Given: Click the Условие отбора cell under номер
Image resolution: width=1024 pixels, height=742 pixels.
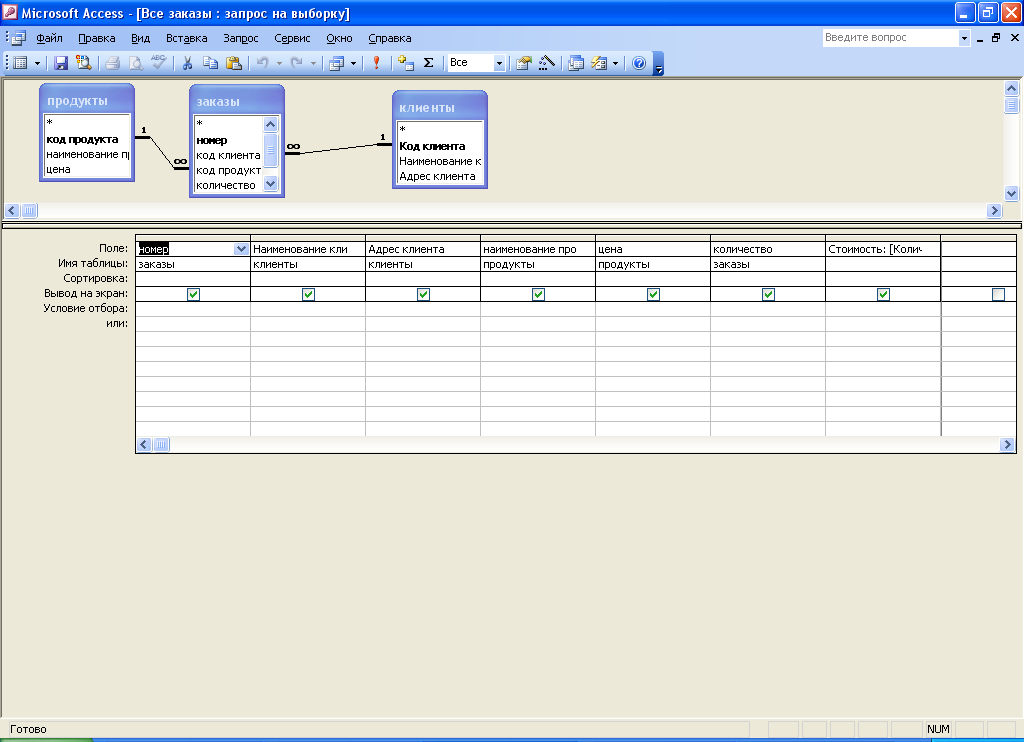Looking at the screenshot, I should click(x=193, y=309).
